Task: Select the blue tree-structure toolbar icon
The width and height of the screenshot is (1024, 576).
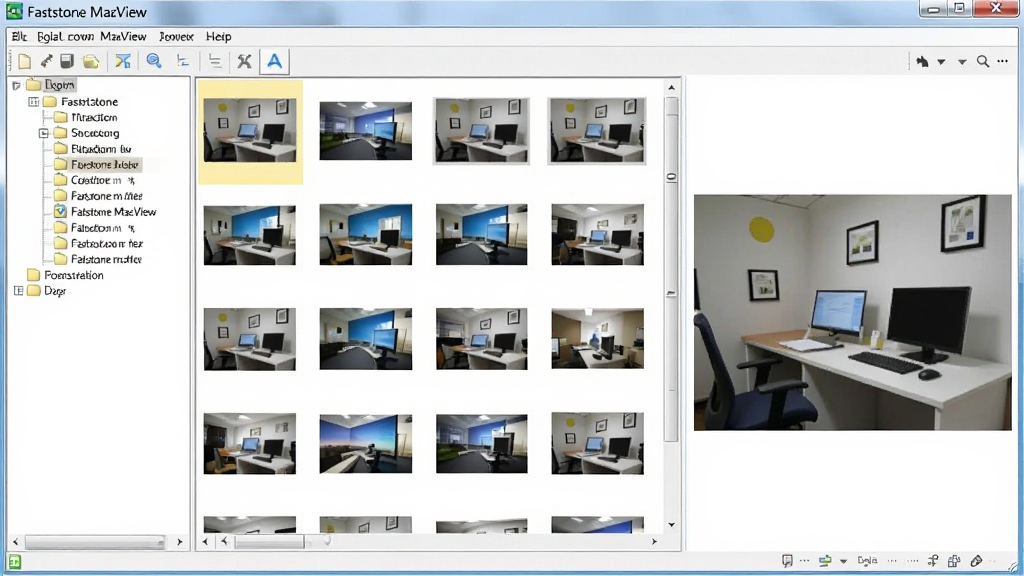Action: [x=183, y=61]
